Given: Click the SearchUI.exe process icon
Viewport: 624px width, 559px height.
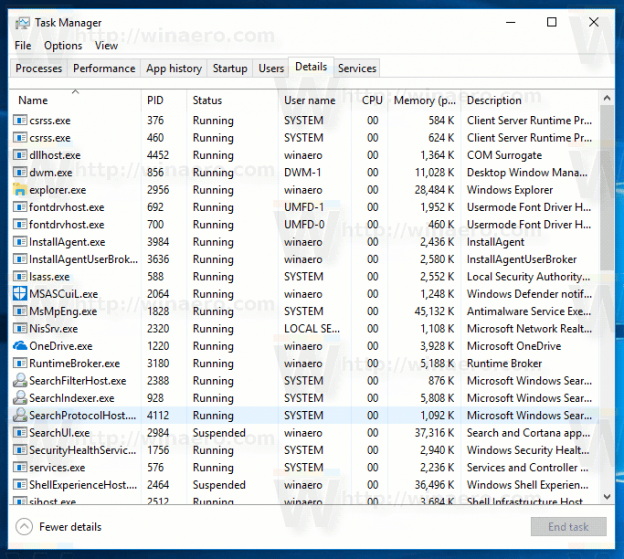Looking at the screenshot, I should (20, 432).
